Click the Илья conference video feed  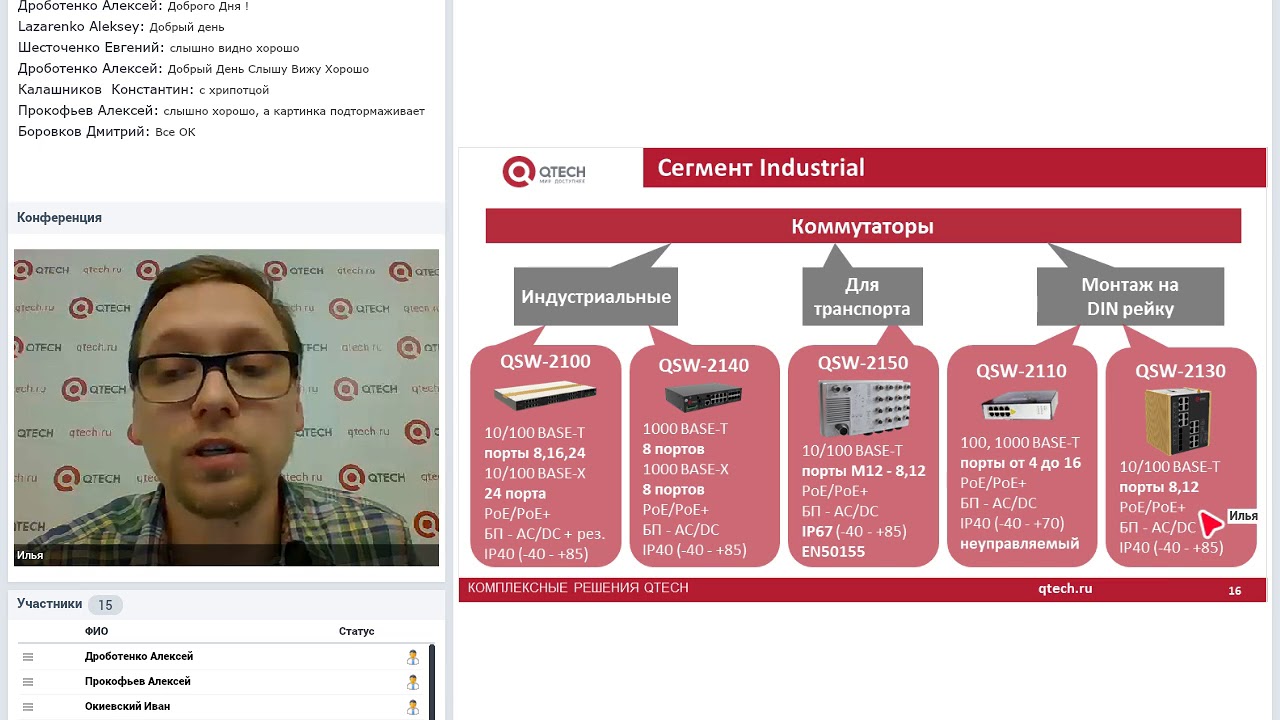[226, 407]
